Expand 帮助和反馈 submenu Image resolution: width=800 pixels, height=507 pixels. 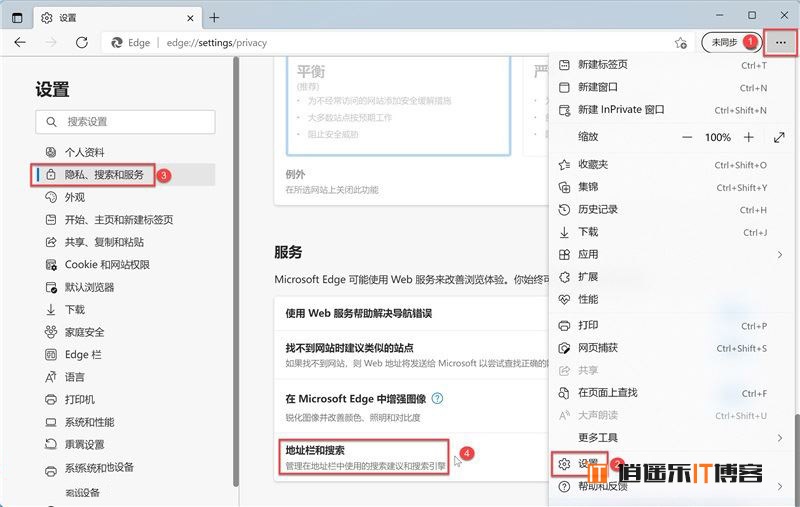(671, 487)
